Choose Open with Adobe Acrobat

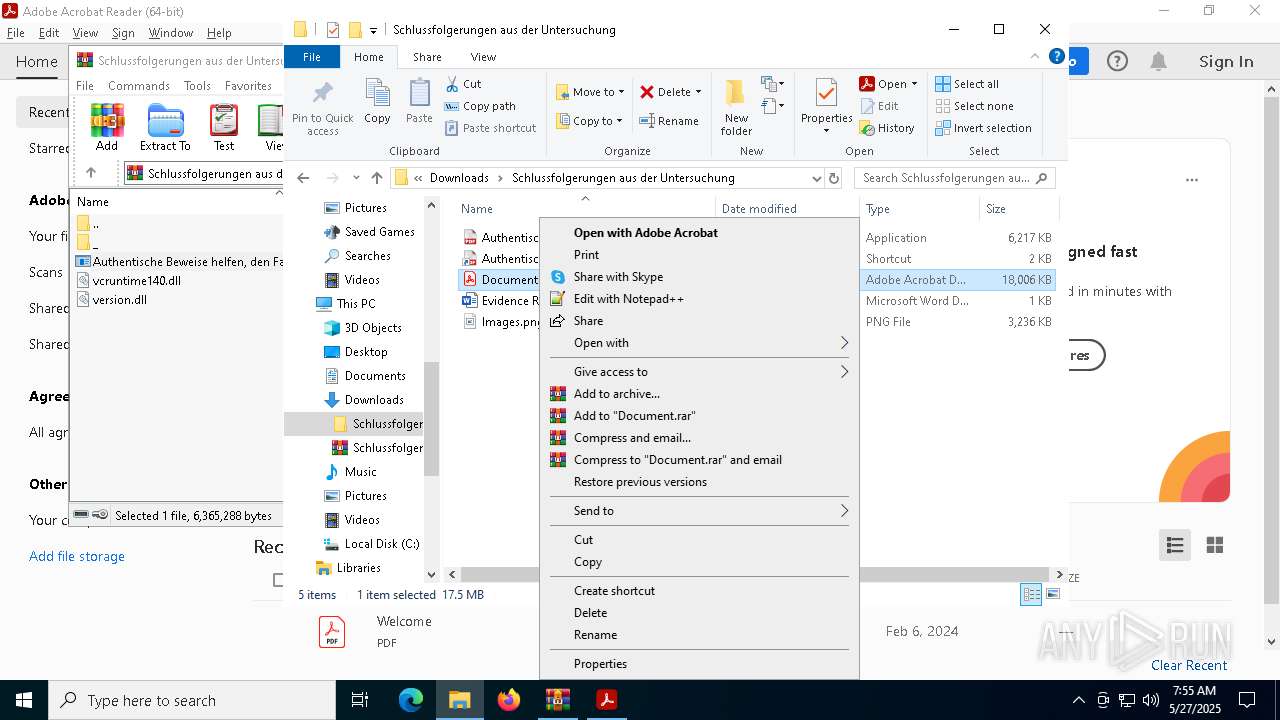(x=698, y=233)
